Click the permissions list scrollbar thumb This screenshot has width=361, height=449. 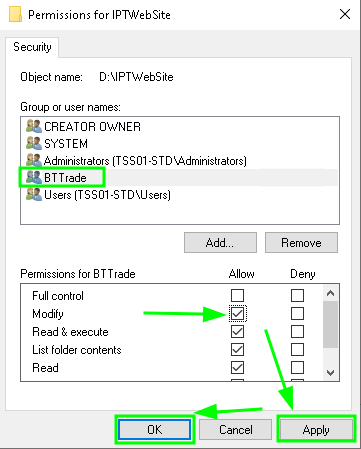tap(330, 325)
